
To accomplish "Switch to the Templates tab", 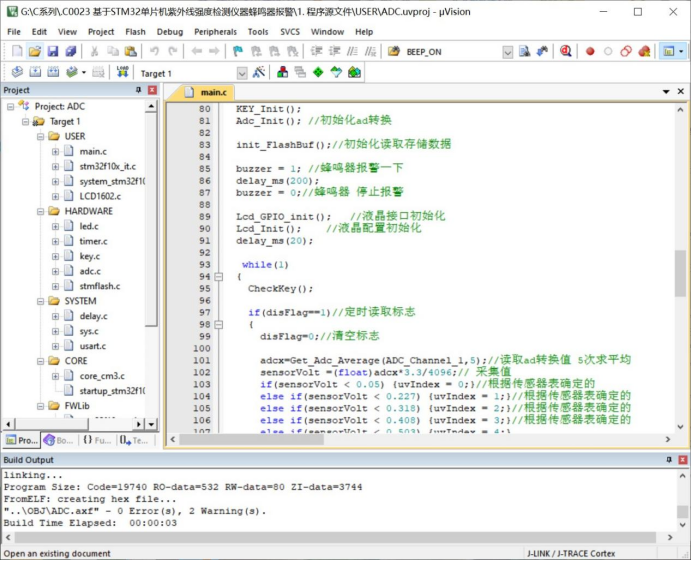I will coord(134,440).
